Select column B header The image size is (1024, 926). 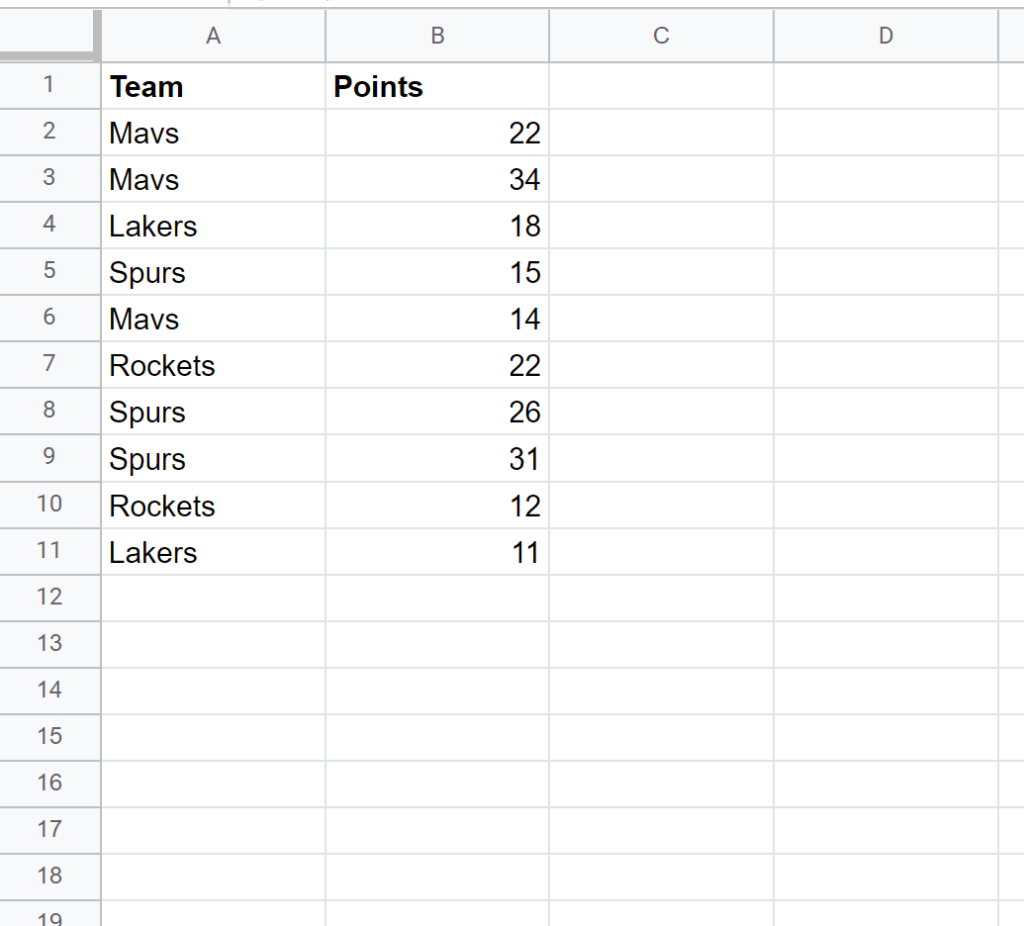(436, 36)
